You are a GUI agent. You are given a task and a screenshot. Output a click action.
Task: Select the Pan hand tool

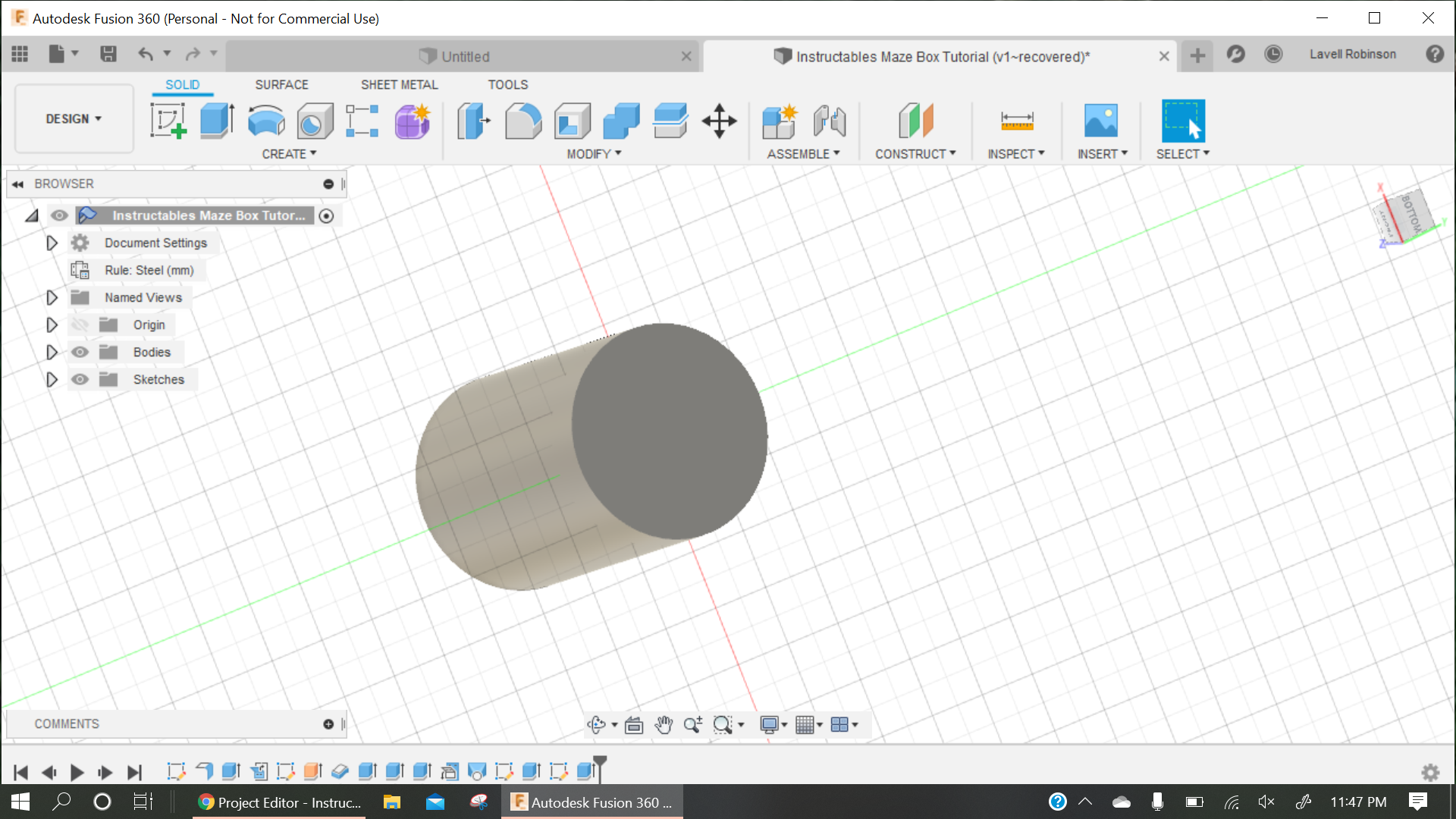click(x=664, y=725)
